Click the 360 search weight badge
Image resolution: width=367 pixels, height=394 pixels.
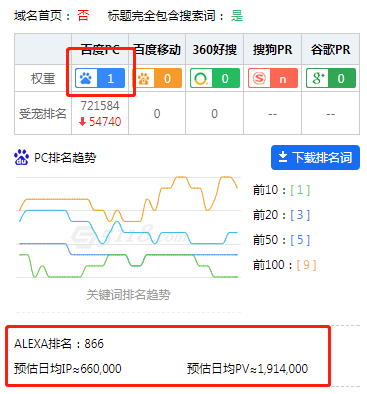click(x=215, y=78)
